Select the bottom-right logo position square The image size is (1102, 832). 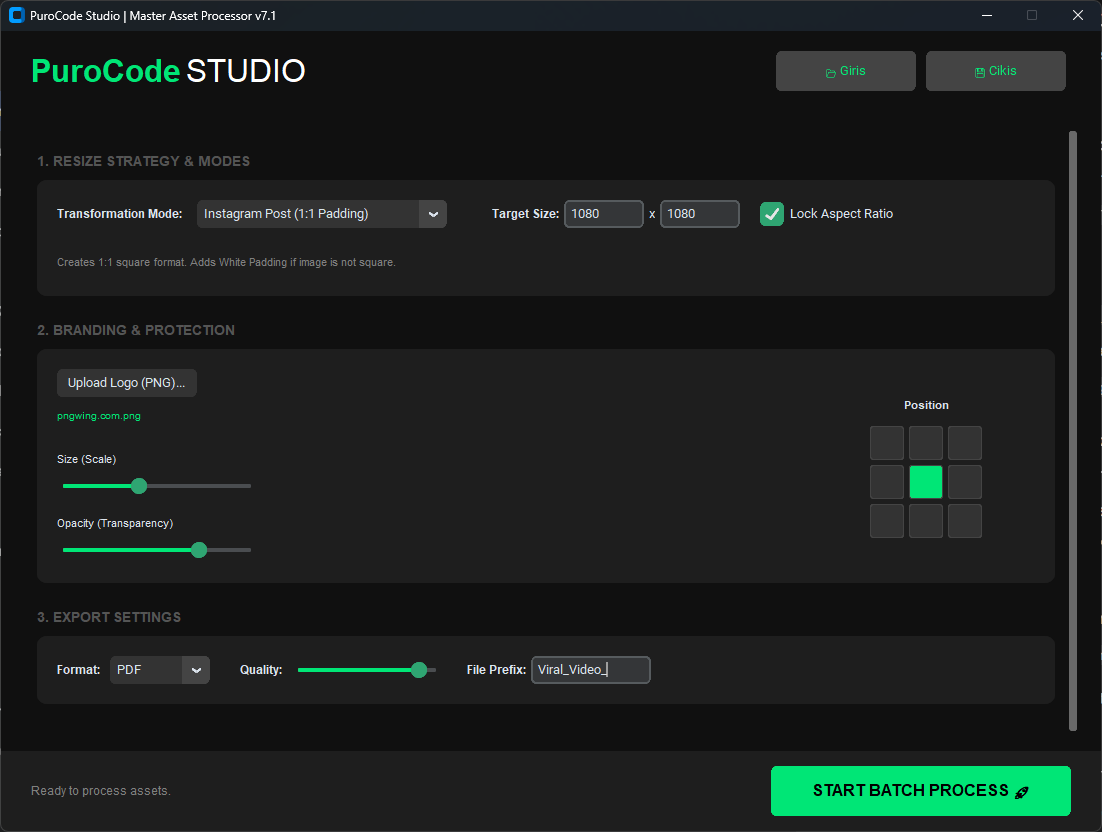pos(964,520)
